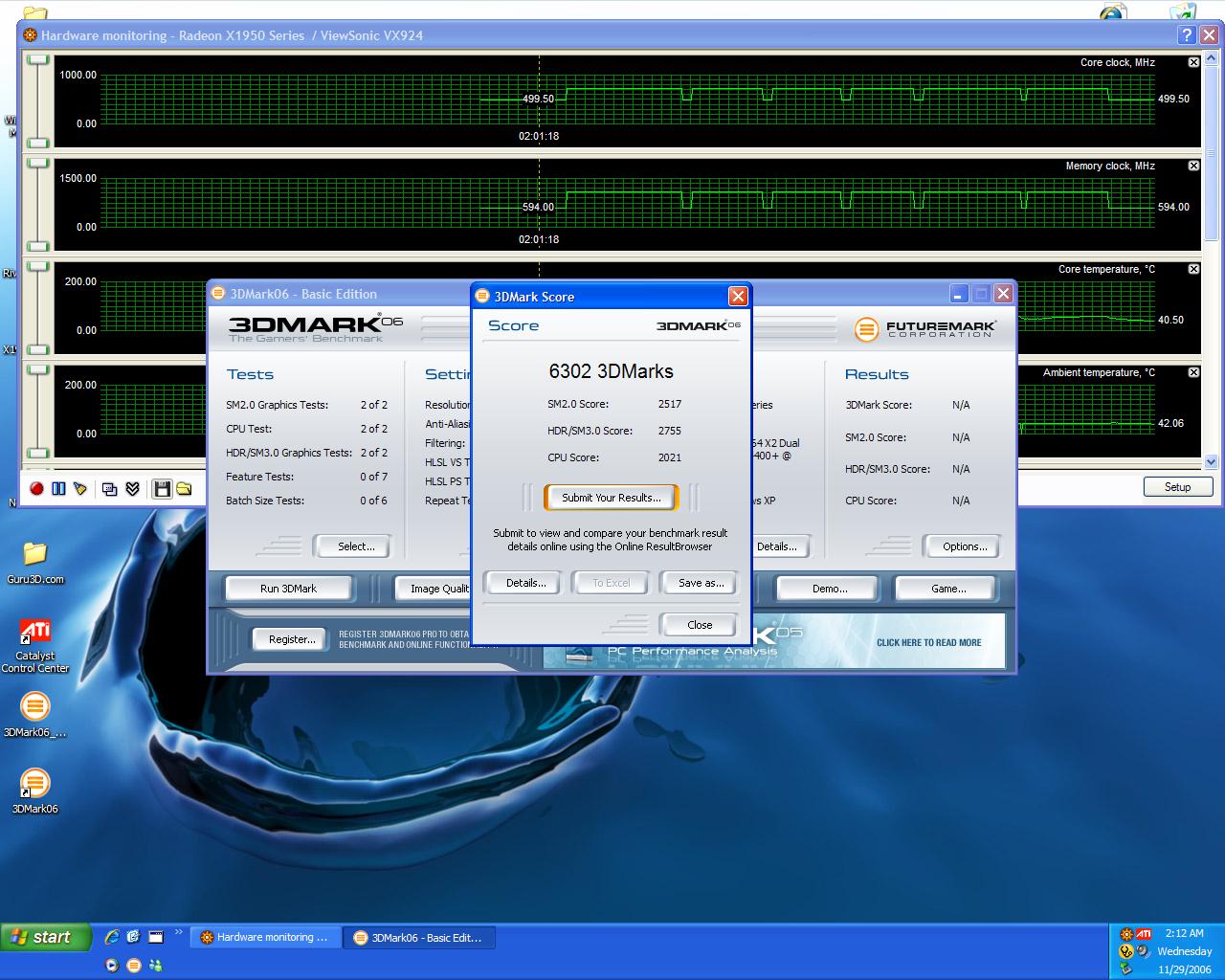
Task: Click the monitoring scrollbar up arrow
Action: (x=1212, y=59)
